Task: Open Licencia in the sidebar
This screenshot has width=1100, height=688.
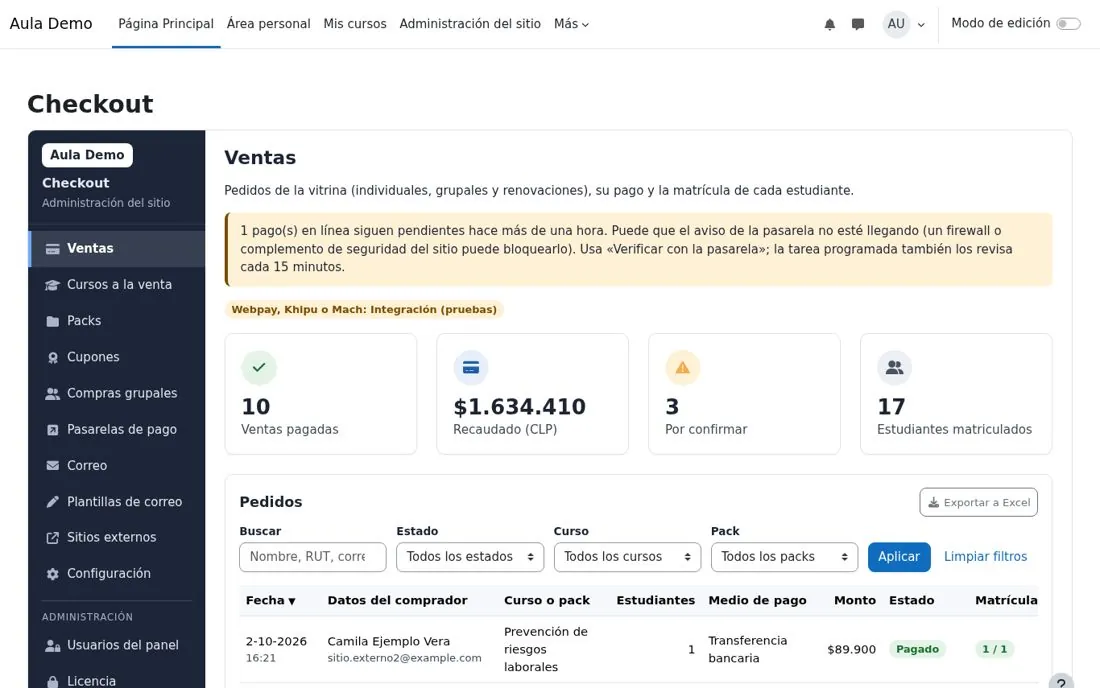Action: tap(118, 681)
